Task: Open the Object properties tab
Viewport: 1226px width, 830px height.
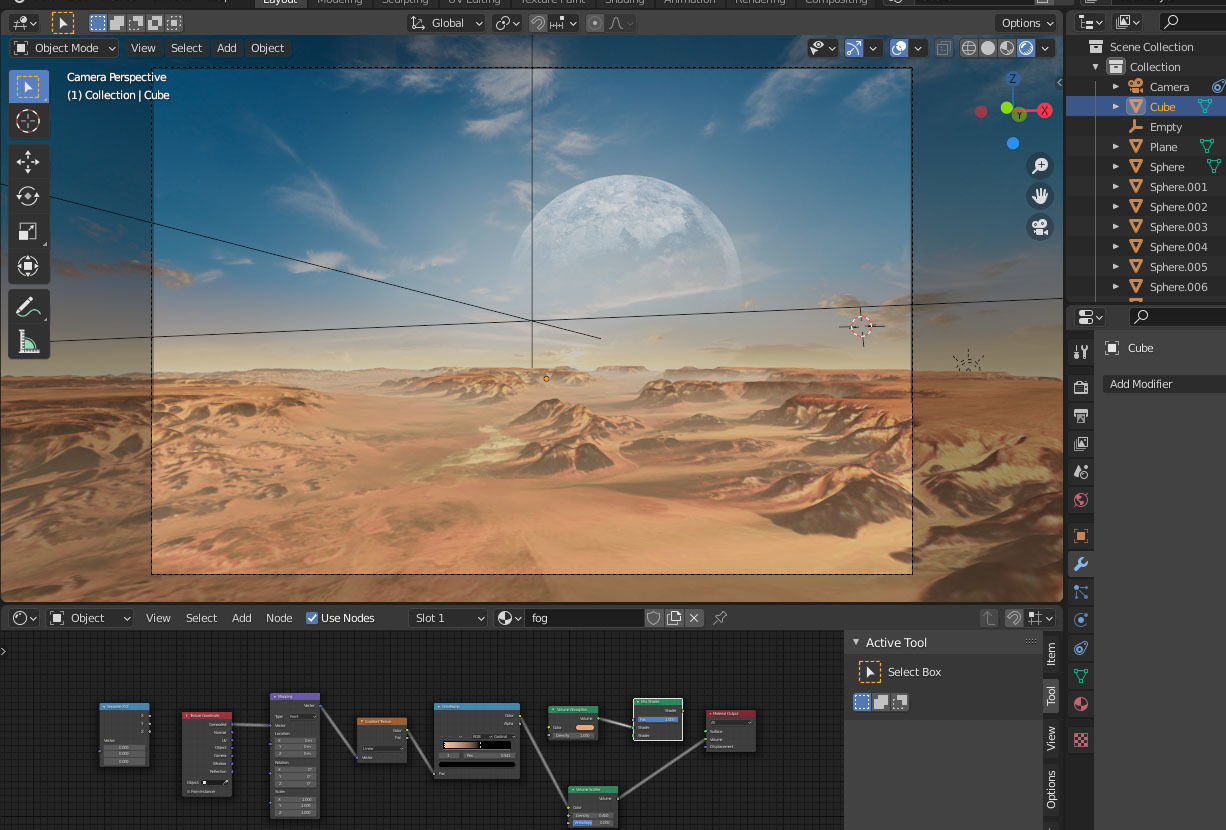Action: coord(1080,536)
